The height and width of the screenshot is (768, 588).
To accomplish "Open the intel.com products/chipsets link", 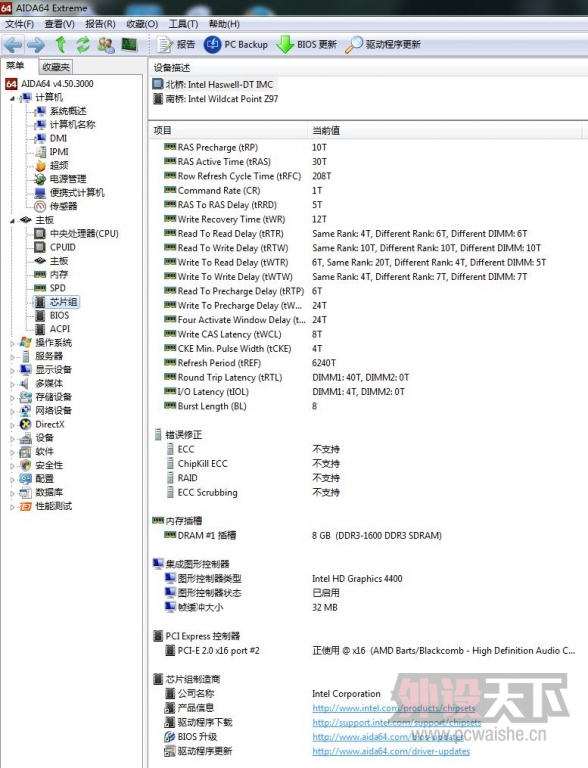I will coord(394,708).
